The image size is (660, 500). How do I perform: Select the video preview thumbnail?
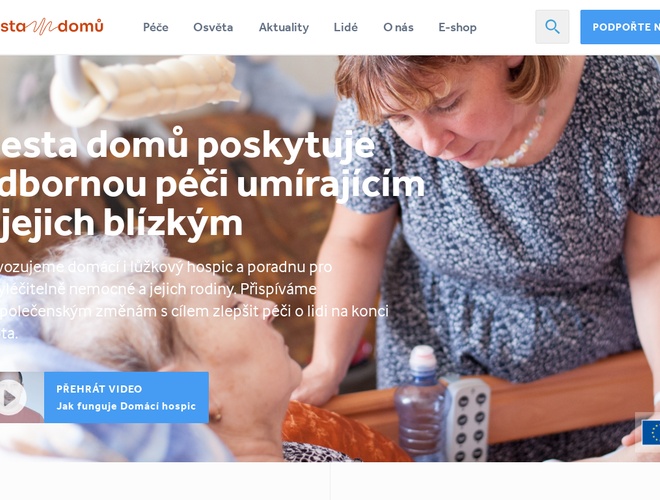pos(22,397)
